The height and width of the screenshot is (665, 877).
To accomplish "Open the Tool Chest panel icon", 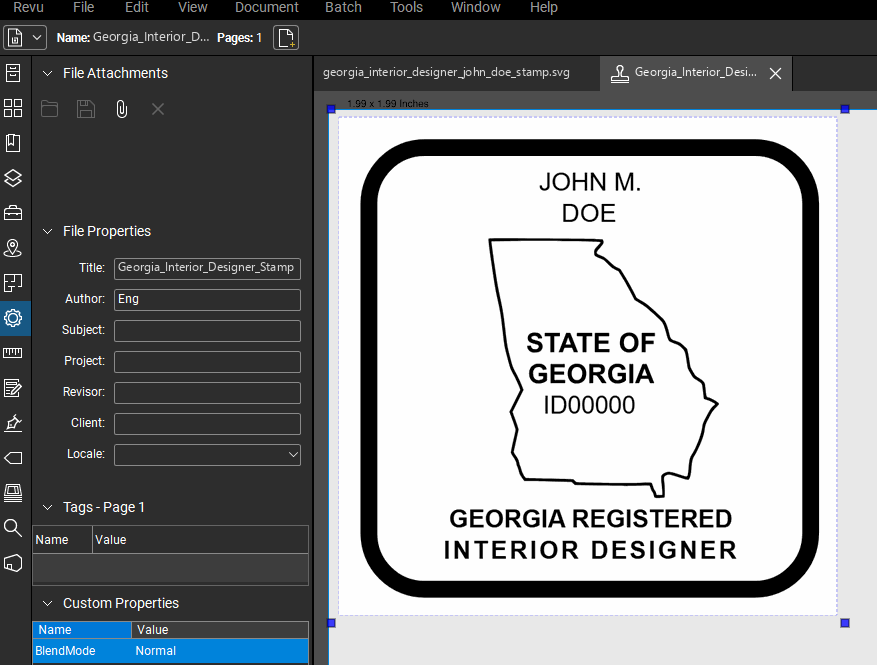I will (13, 213).
